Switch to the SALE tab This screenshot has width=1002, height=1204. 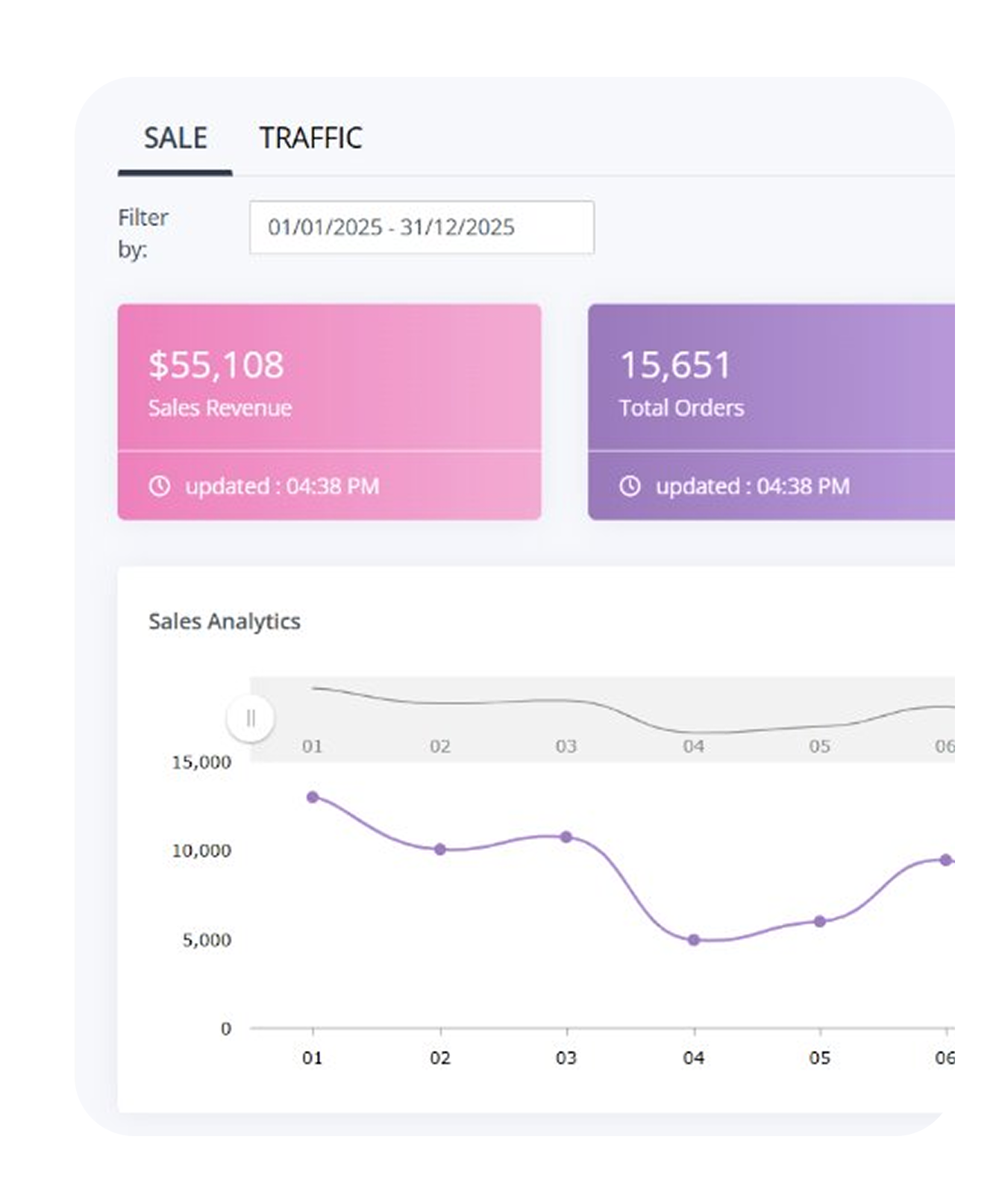click(x=175, y=139)
